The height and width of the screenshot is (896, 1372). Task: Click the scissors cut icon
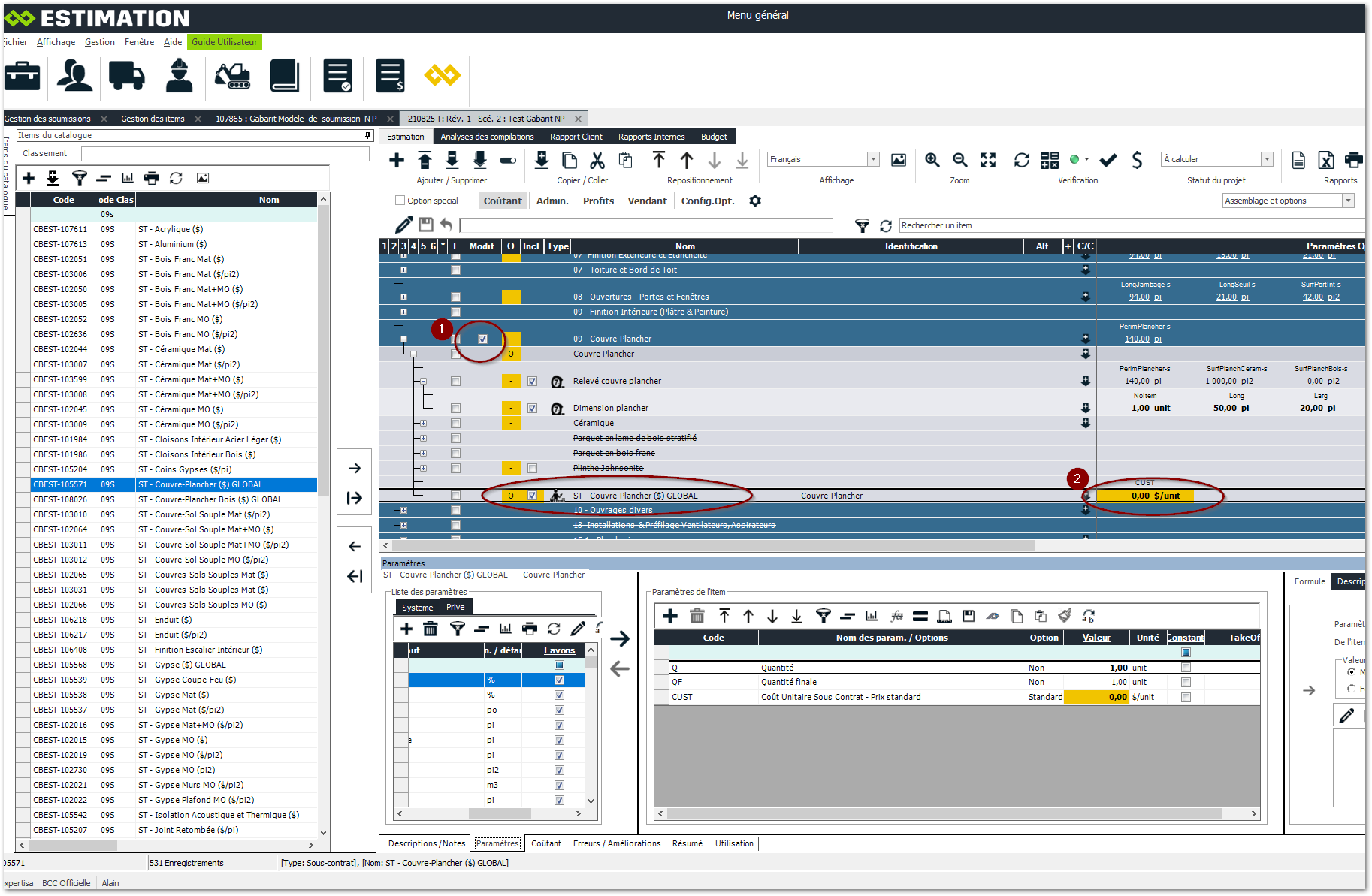[597, 160]
